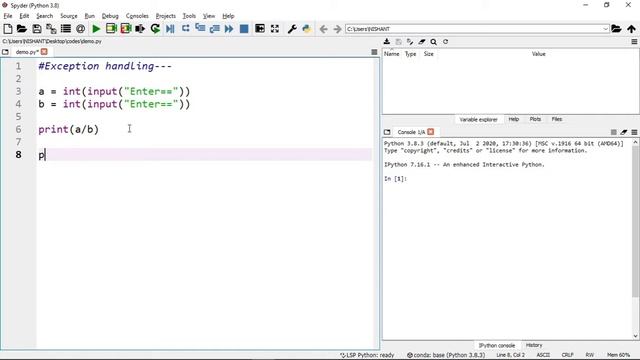Save the current file
Viewport: 640px width, 360px height.
click(x=37, y=29)
